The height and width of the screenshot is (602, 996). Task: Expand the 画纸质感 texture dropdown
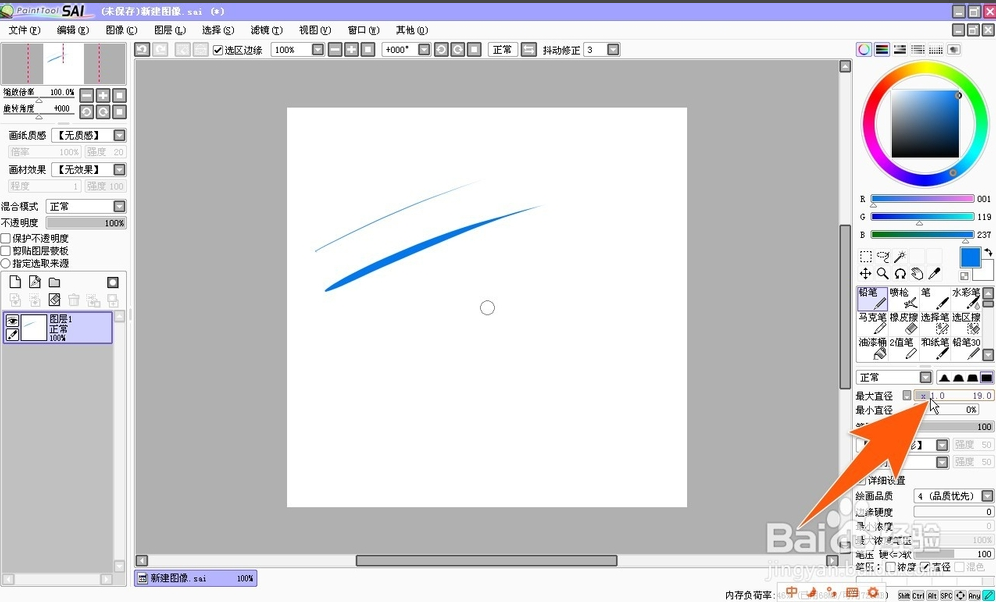click(119, 136)
